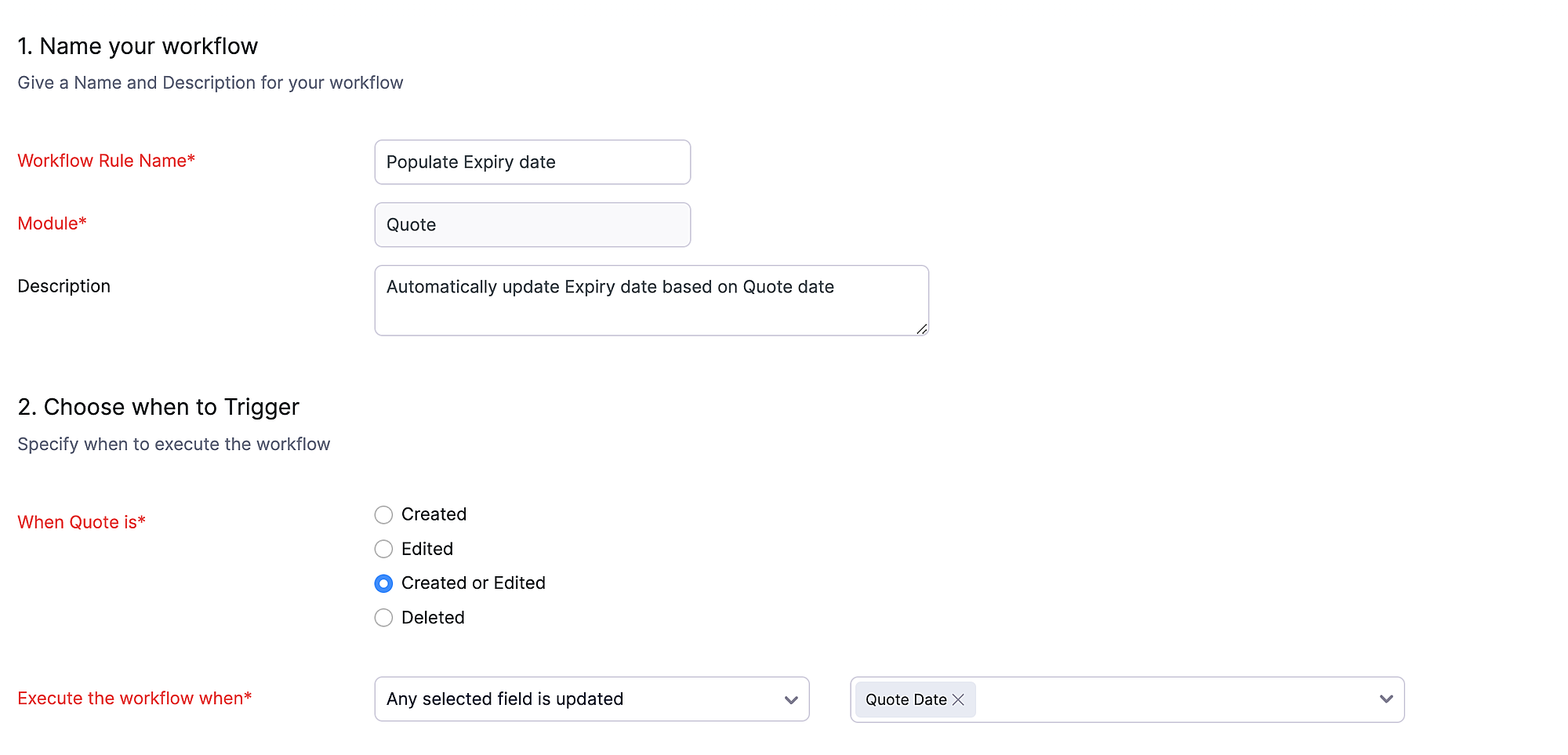Remove the Quote Date tag
Screen dimensions: 1568x755
(x=958, y=699)
